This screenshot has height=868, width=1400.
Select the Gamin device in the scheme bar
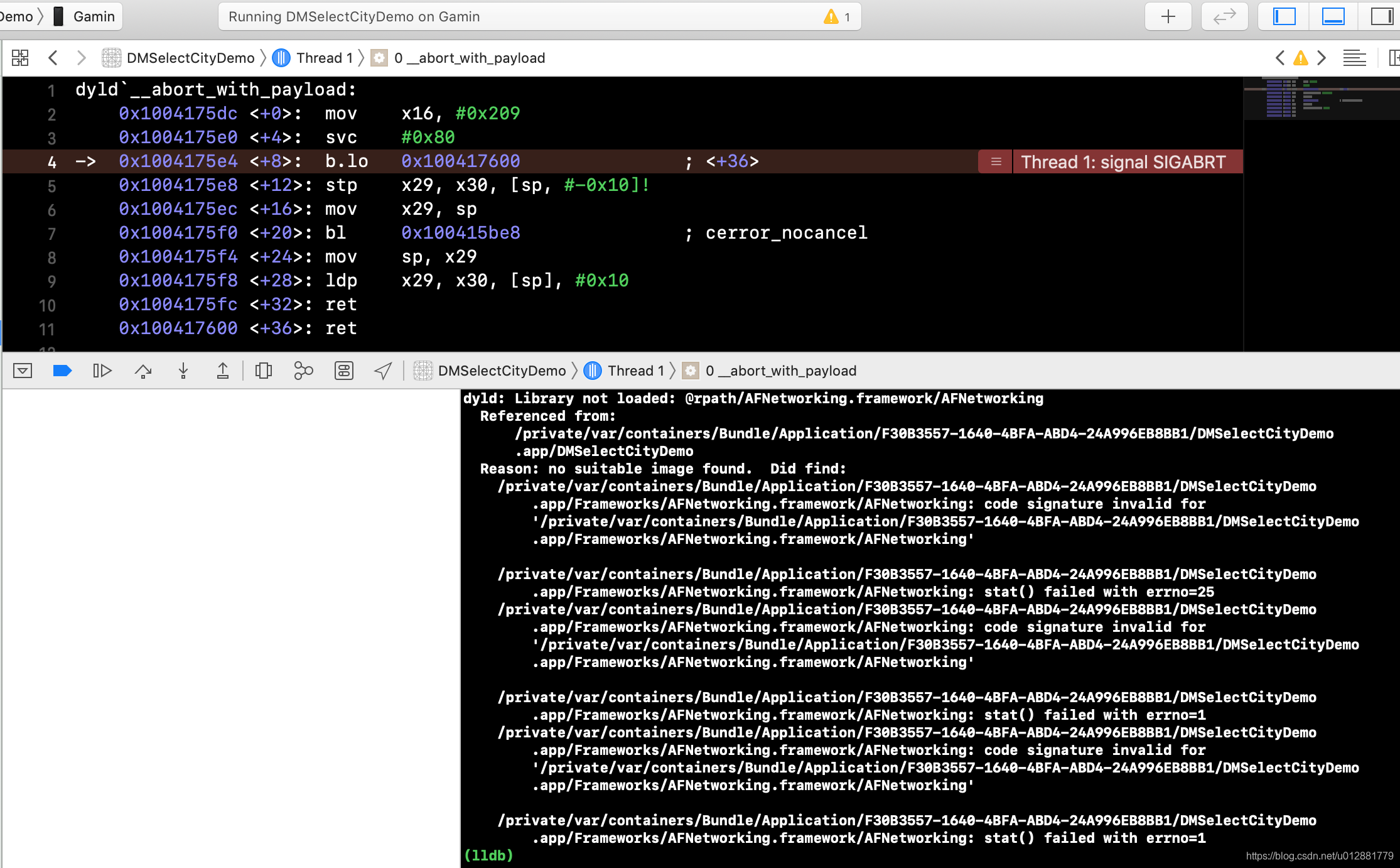click(93, 16)
